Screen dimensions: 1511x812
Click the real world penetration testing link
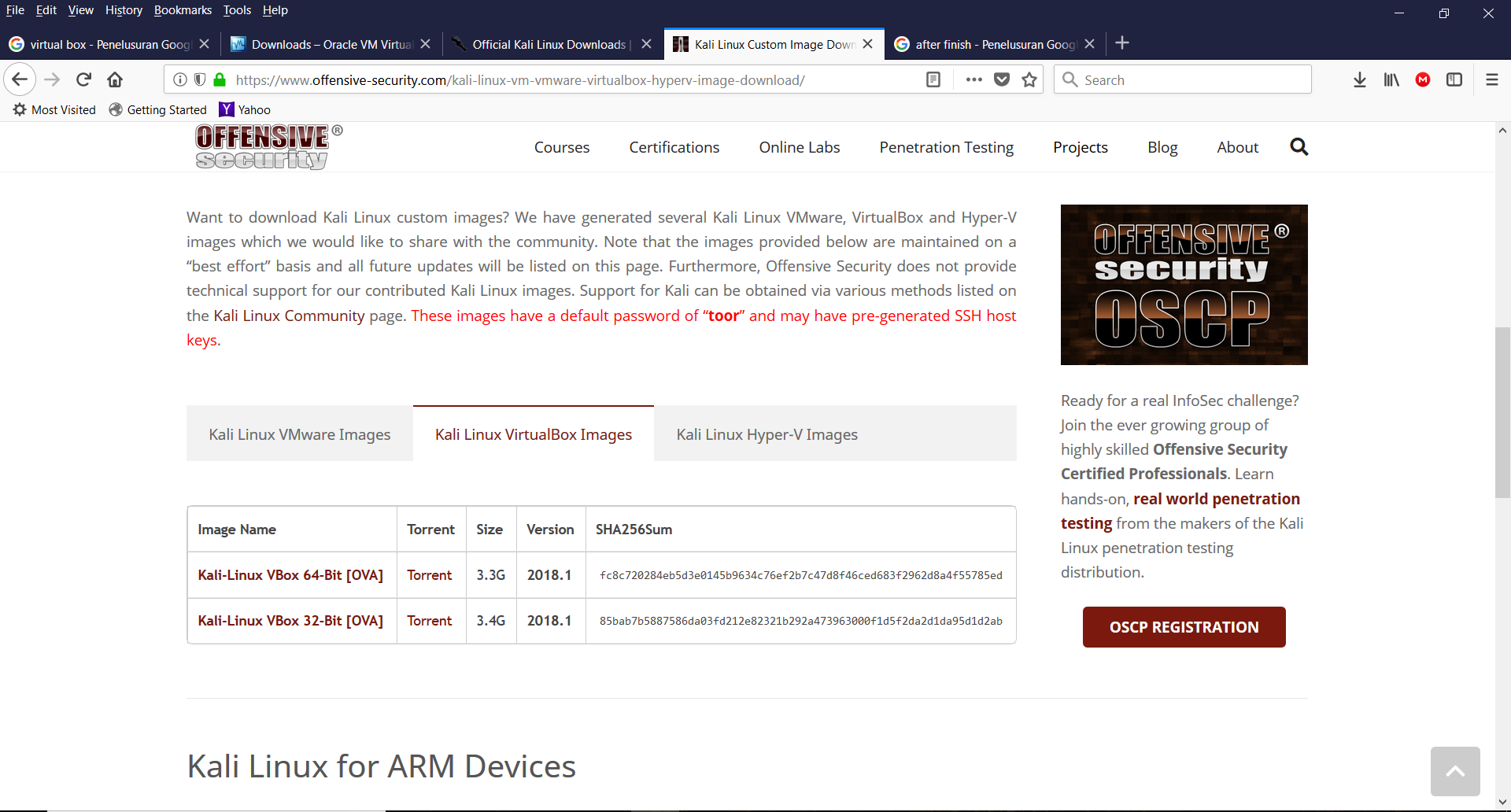click(x=1180, y=511)
